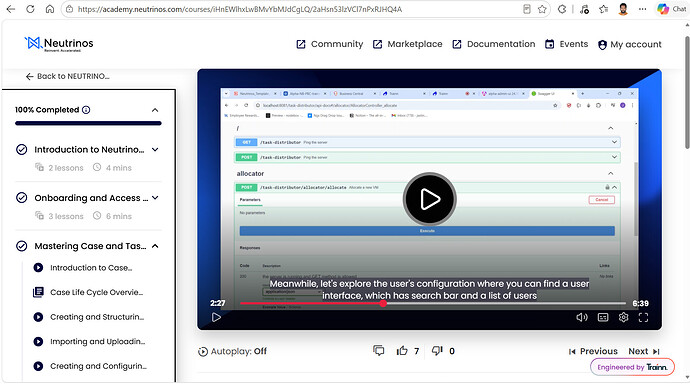Click completed checkmark for Onboarding and Access
Screen dimensions: 690x384
[22, 198]
